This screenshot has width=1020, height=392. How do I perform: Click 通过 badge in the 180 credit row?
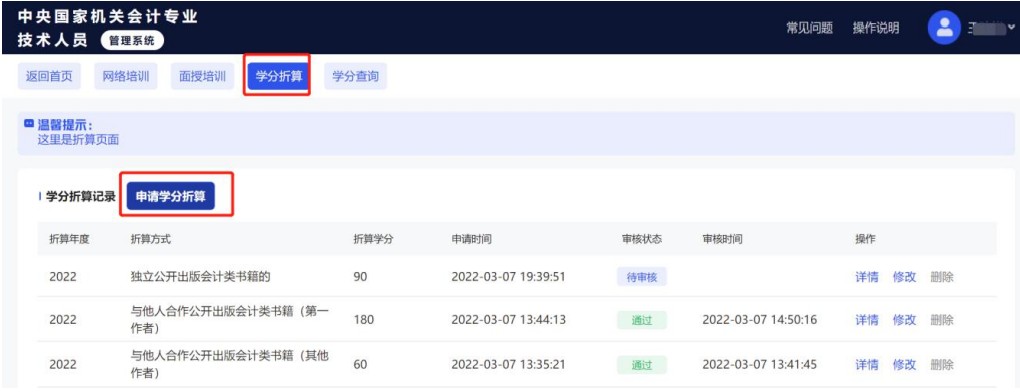point(642,320)
